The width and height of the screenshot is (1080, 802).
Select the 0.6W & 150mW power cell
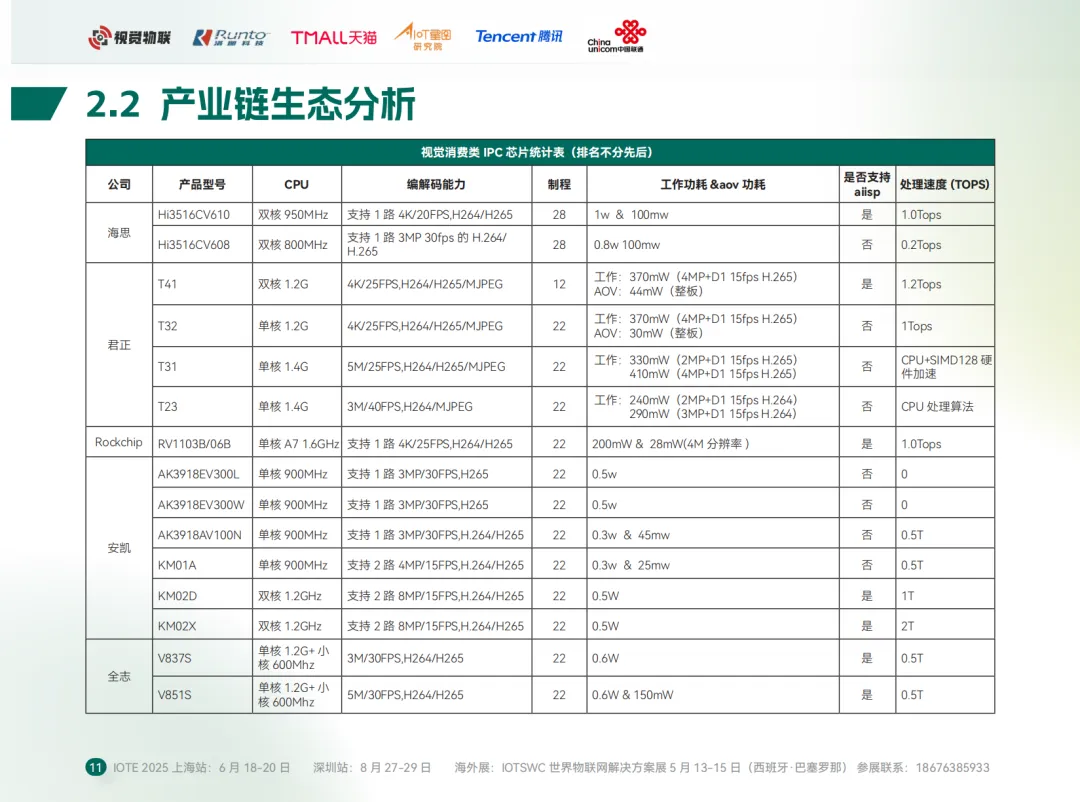point(713,695)
